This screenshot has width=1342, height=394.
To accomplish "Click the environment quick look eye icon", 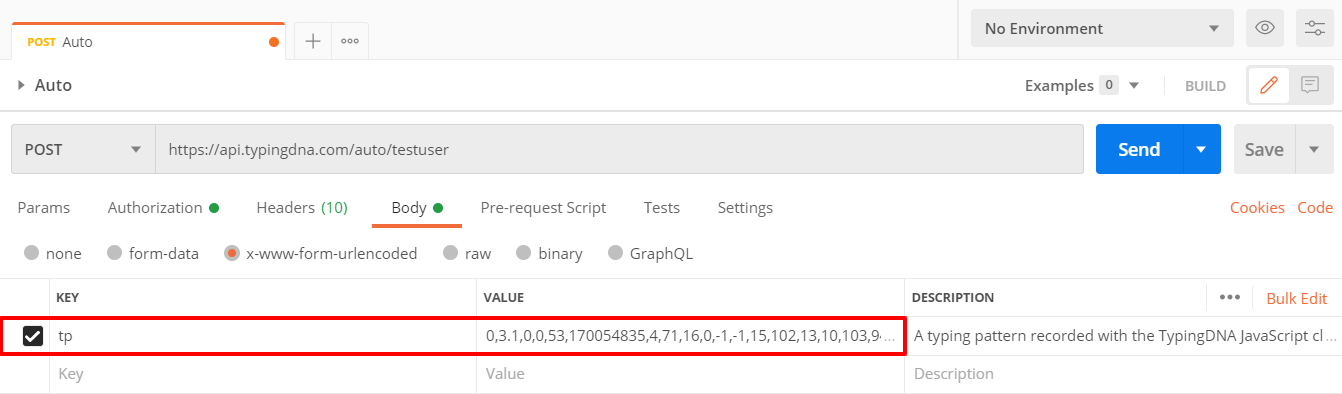I will [x=1264, y=28].
